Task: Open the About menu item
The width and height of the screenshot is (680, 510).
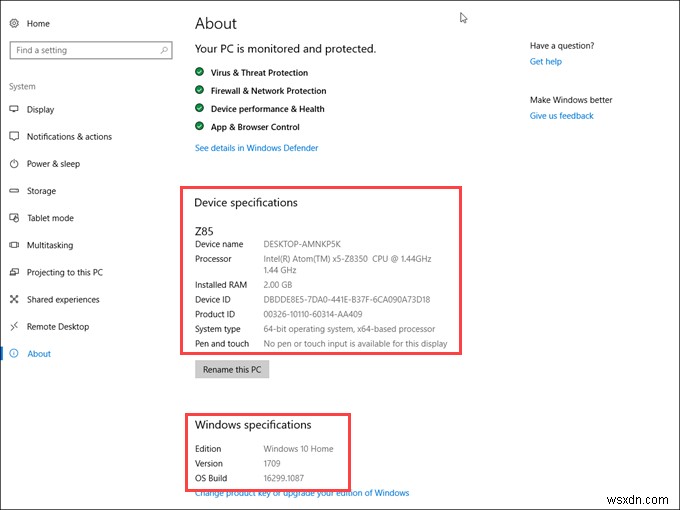Action: click(x=39, y=354)
